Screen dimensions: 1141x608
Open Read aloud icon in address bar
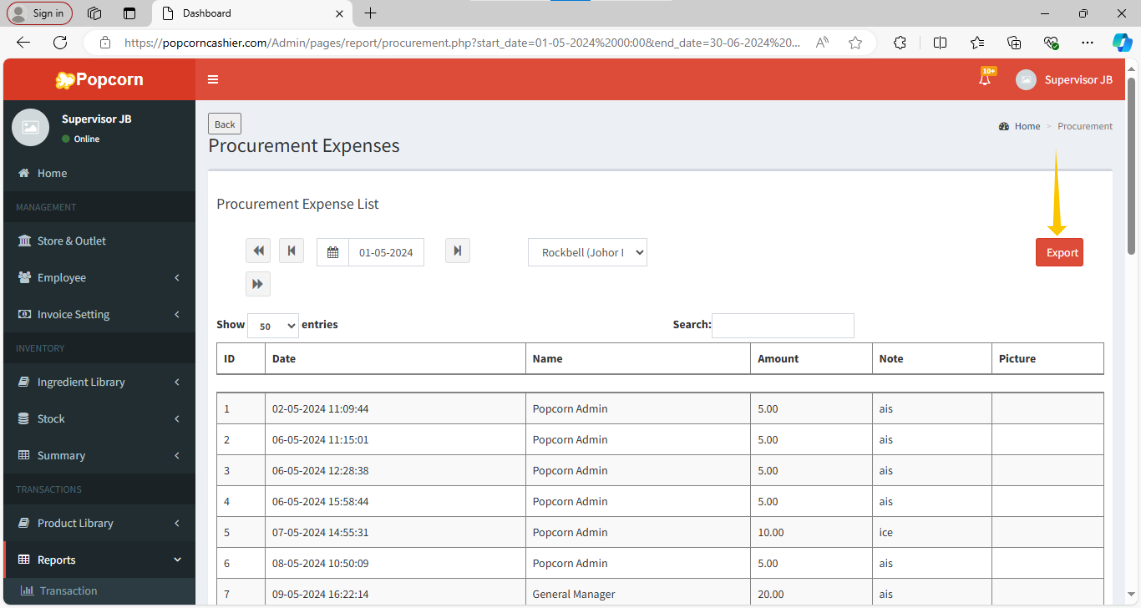(822, 43)
